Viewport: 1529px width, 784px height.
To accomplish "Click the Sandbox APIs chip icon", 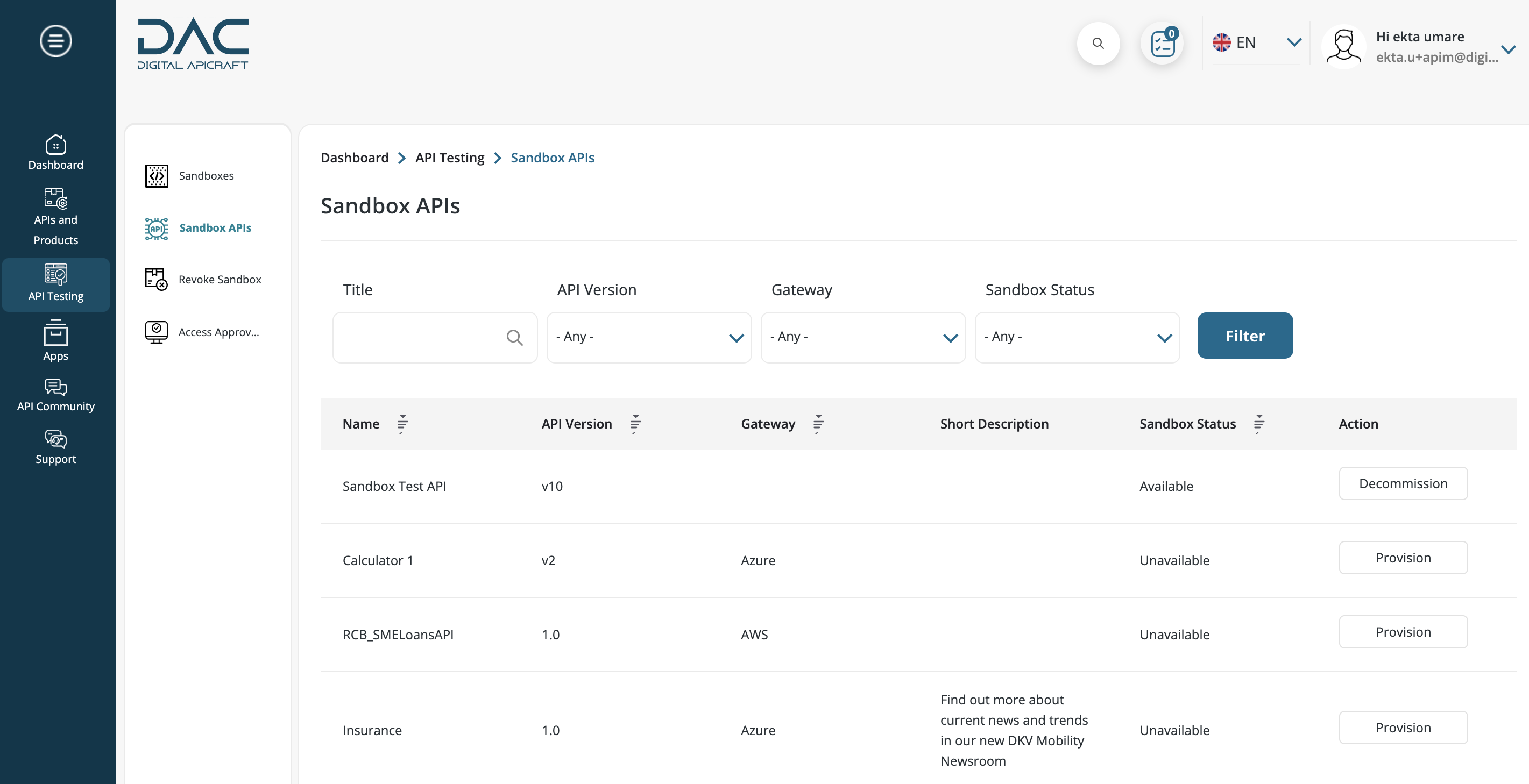I will [157, 229].
